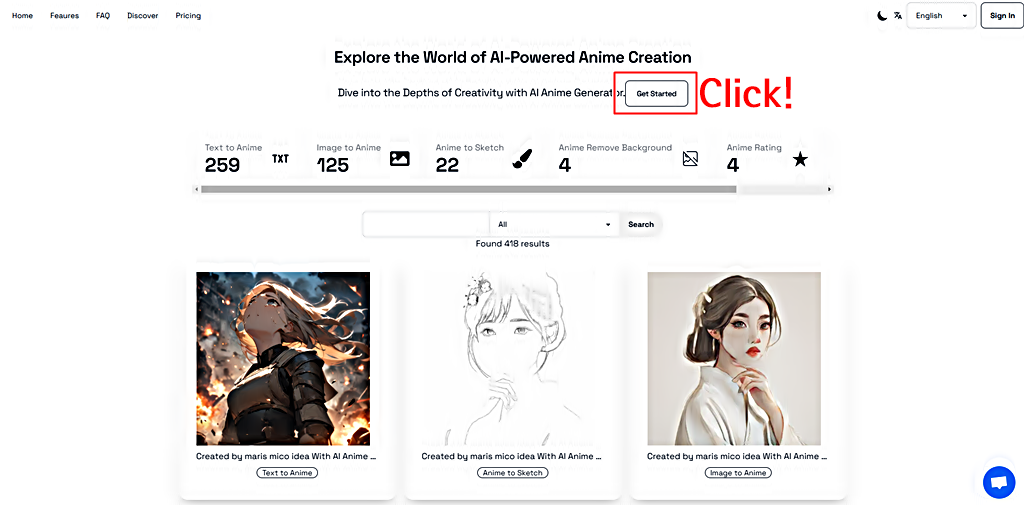Click the Found 418 results text
Viewport: 1024px width, 505px height.
point(513,244)
